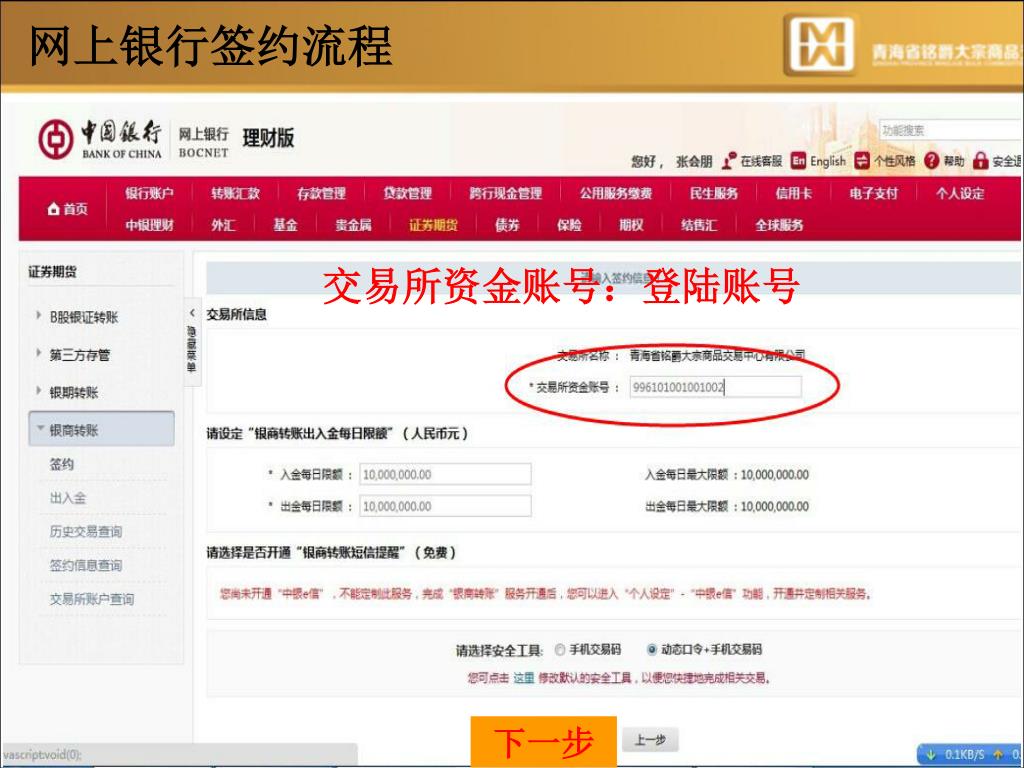
Task: Focus the 功能搜索 search box
Action: tap(951, 130)
